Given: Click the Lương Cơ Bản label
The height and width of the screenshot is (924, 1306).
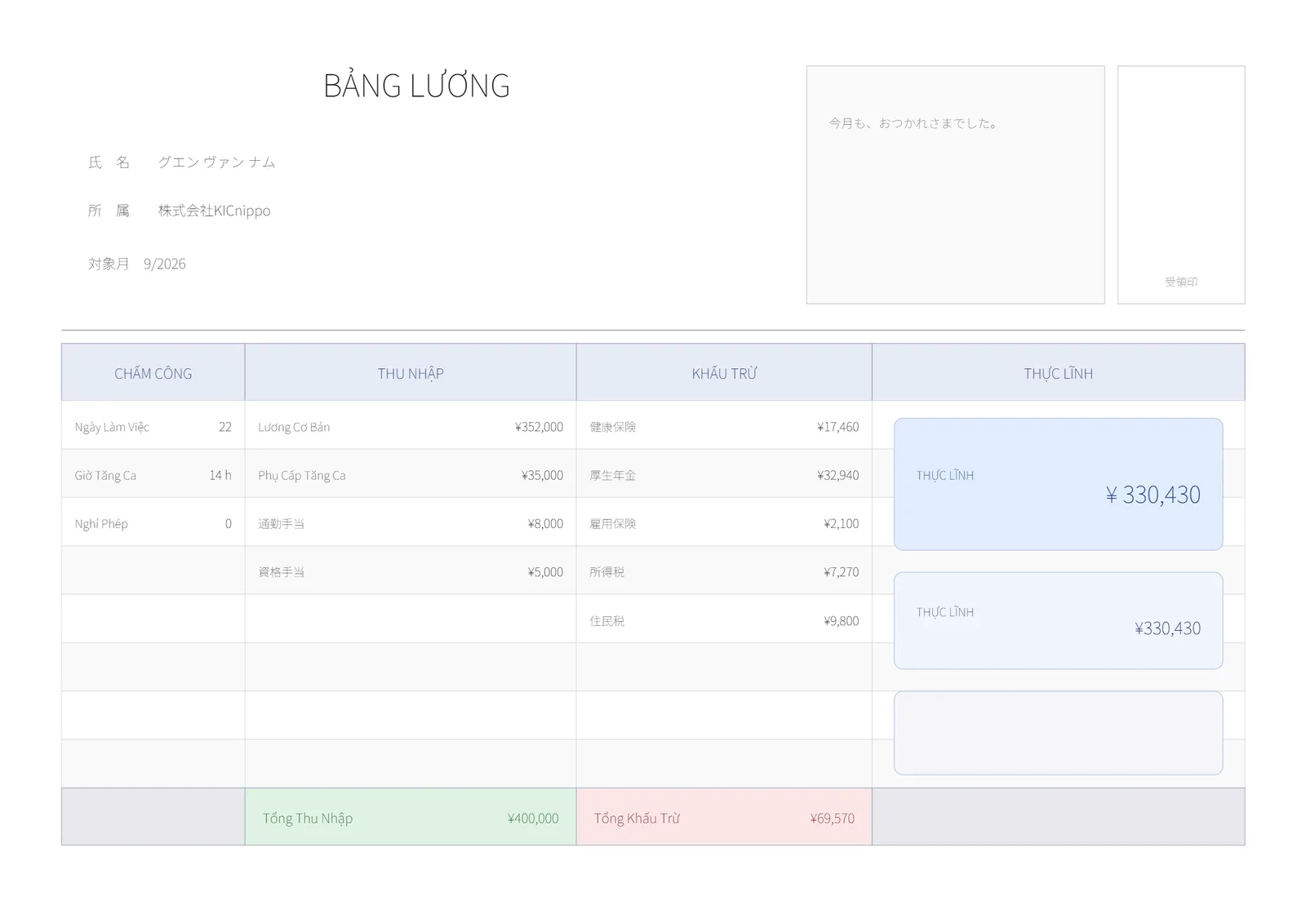Looking at the screenshot, I should [294, 427].
